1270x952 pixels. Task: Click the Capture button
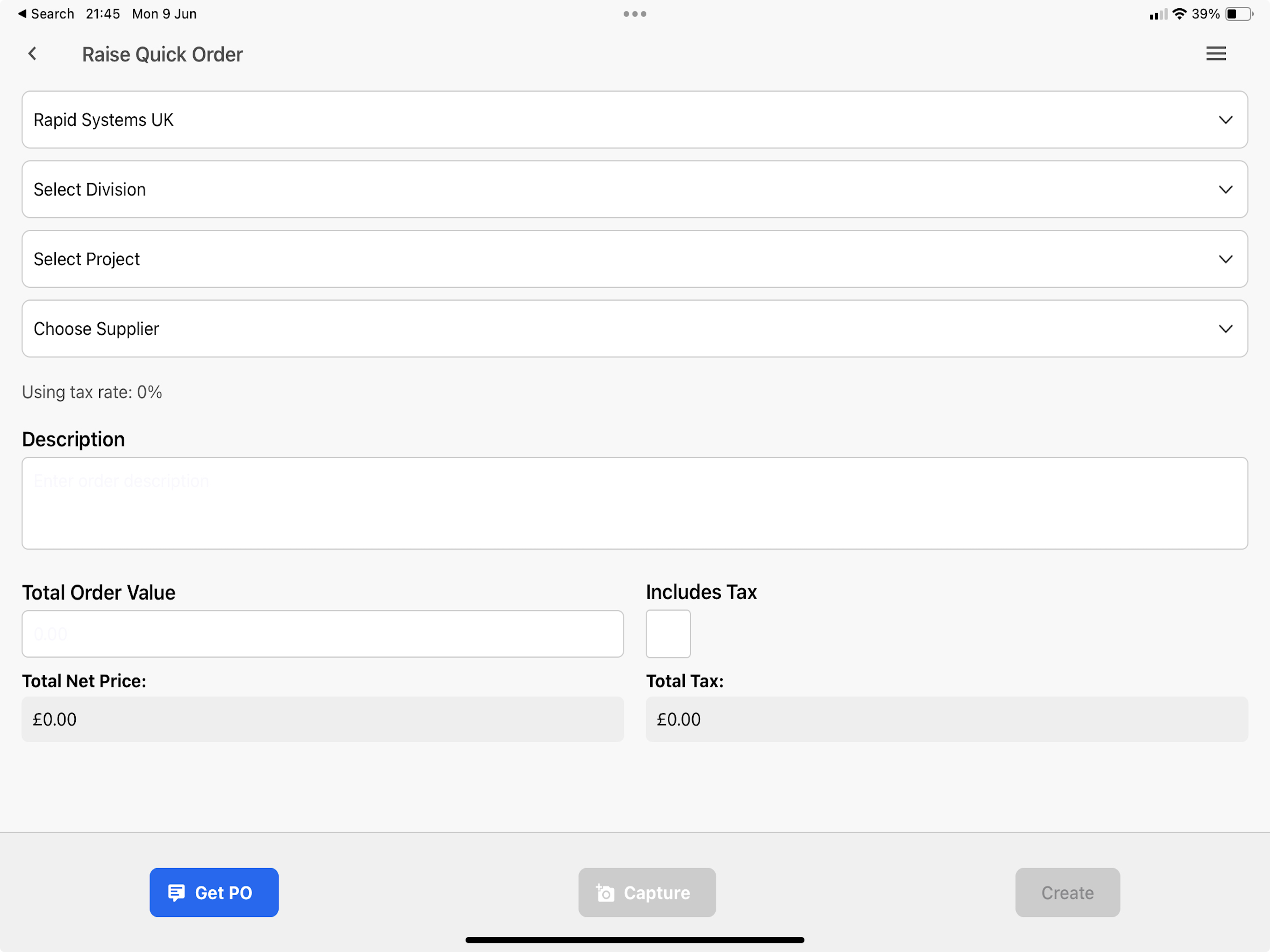[x=647, y=892]
